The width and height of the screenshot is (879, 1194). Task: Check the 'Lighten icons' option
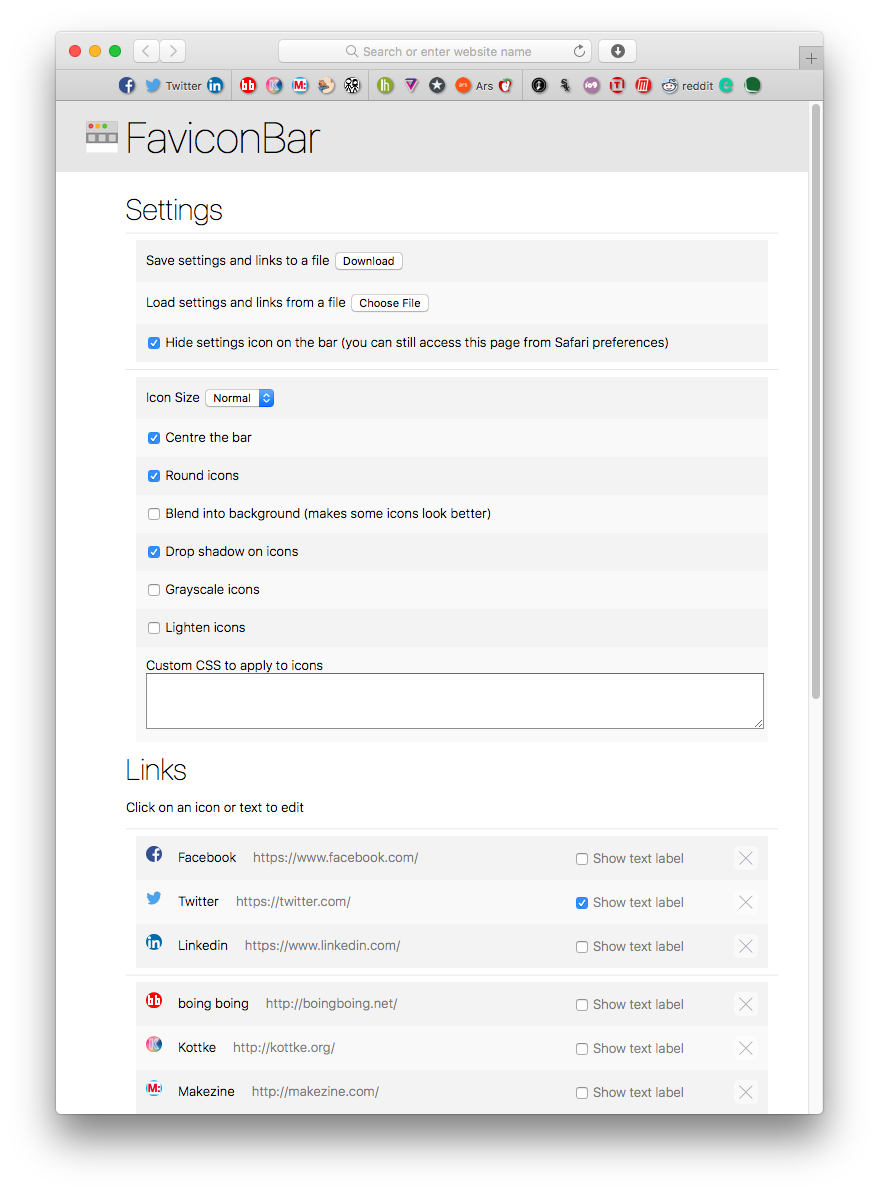[154, 628]
